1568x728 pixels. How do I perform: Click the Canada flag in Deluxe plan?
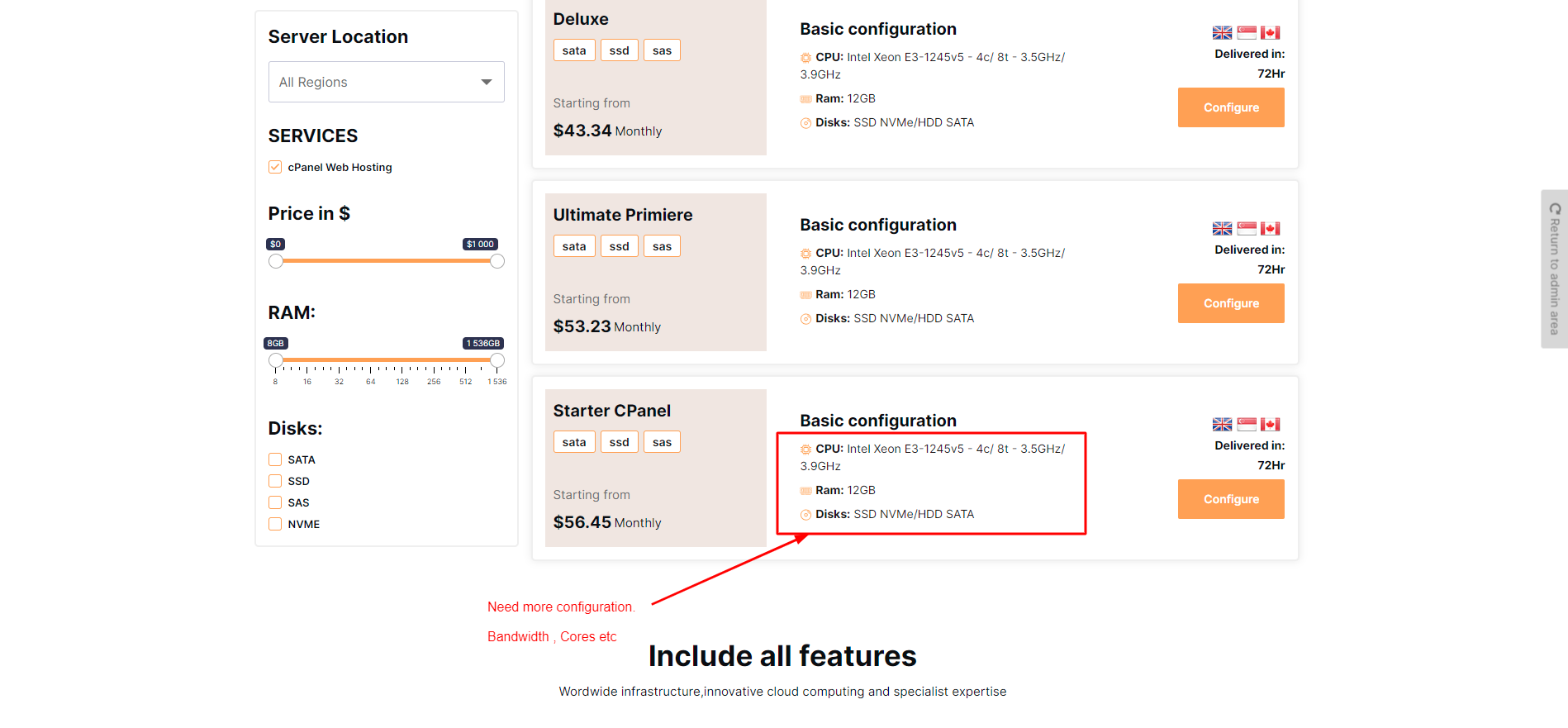pyautogui.click(x=1270, y=33)
